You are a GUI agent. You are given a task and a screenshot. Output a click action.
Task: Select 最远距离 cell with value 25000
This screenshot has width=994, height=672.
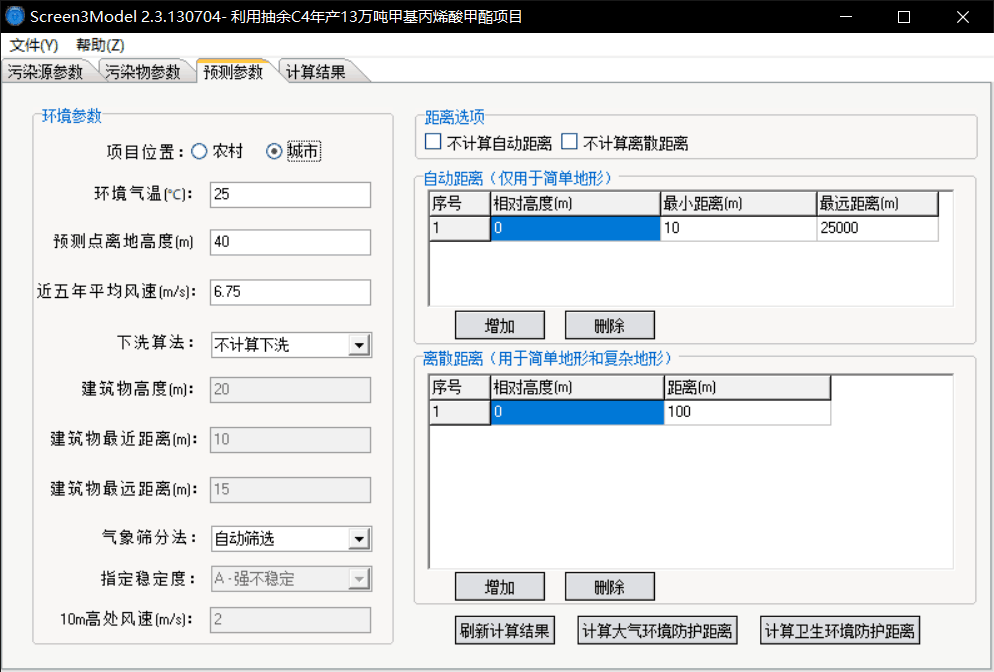[877, 228]
